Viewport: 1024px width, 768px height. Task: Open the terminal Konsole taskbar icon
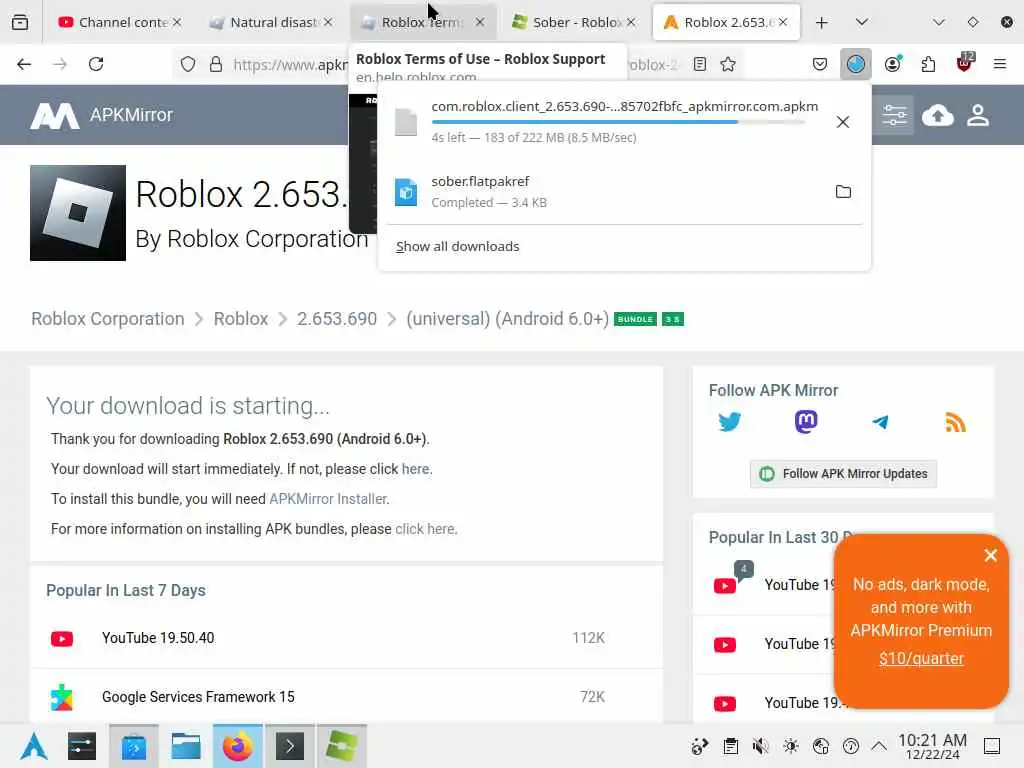[290, 746]
